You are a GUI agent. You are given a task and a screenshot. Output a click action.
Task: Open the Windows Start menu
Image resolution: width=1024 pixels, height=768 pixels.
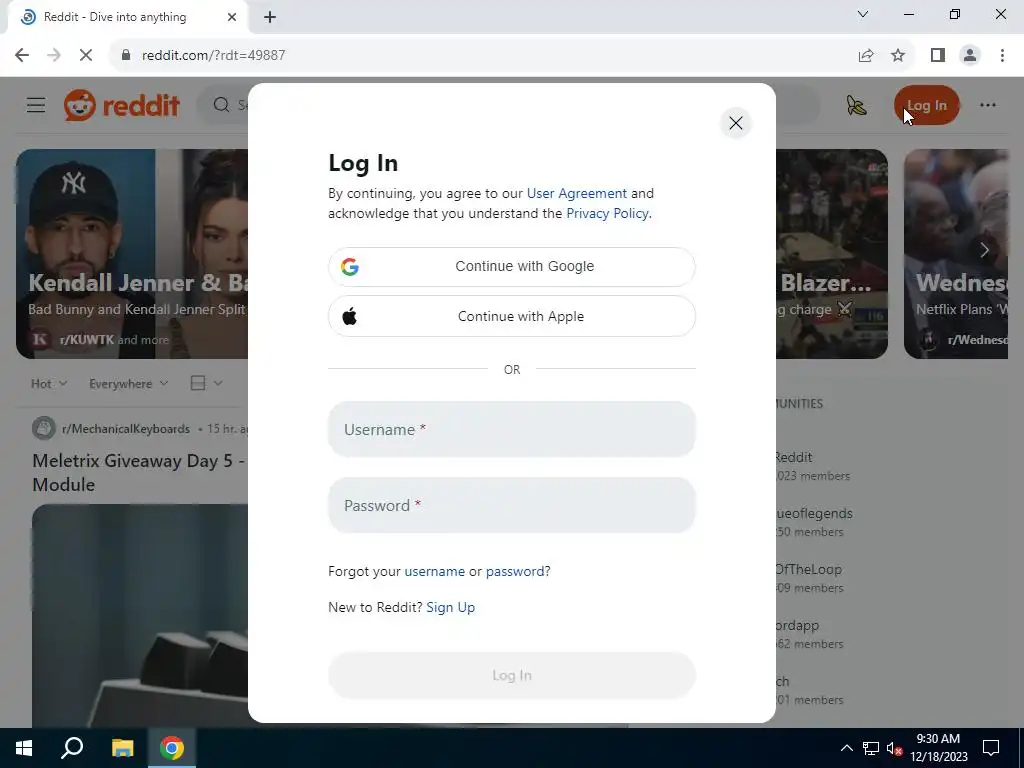tap(24, 748)
